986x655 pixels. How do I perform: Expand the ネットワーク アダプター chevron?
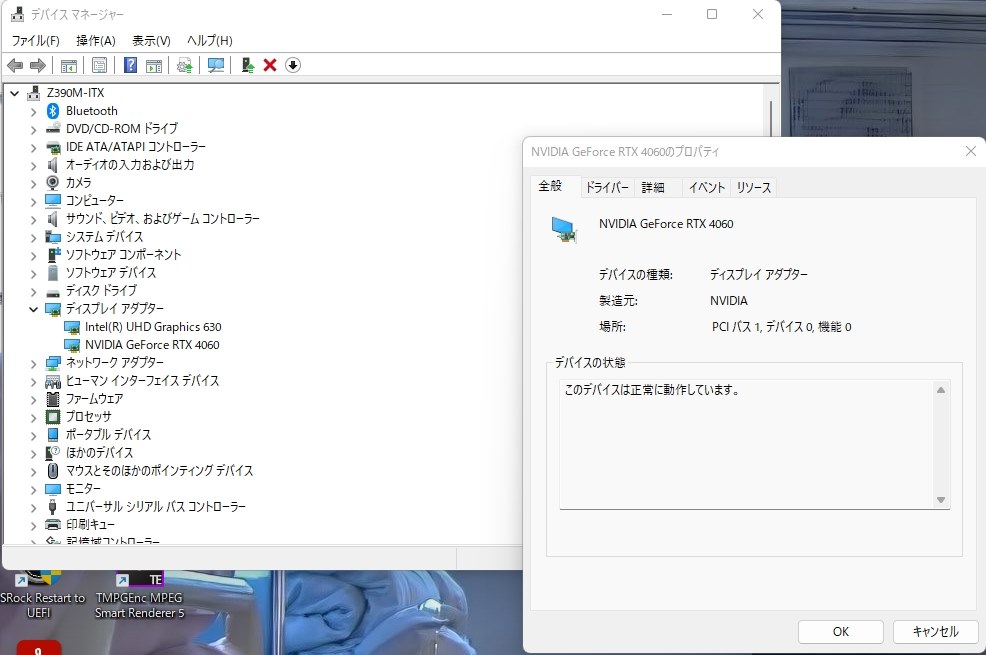[x=33, y=363]
